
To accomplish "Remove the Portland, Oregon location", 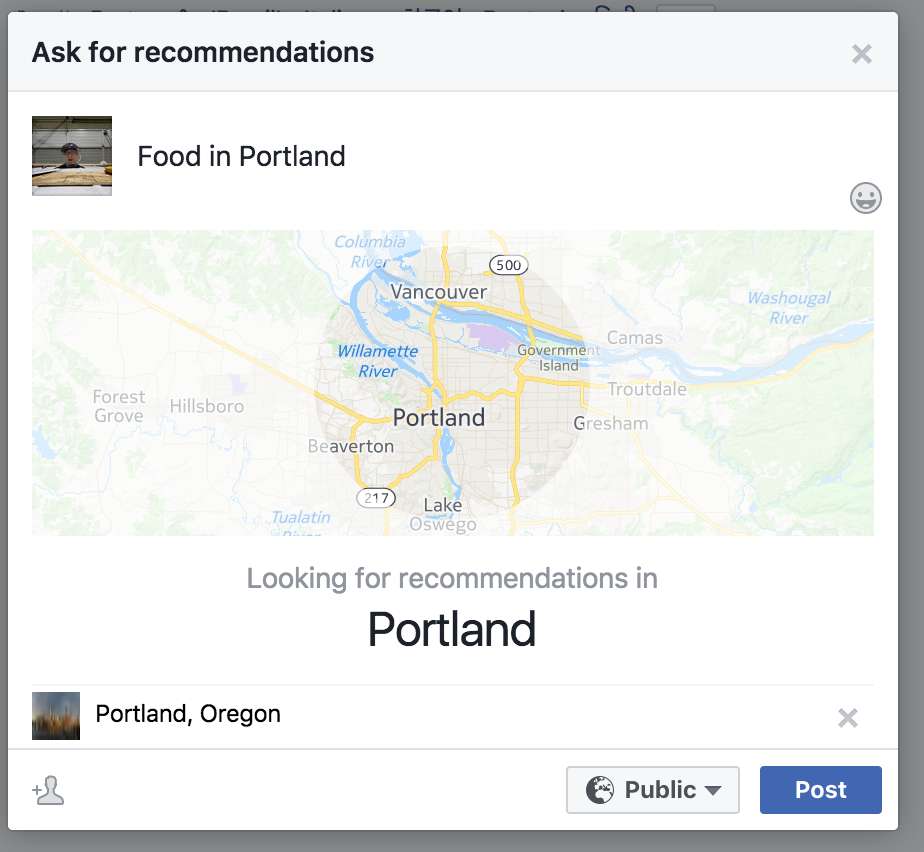I will pyautogui.click(x=847, y=718).
